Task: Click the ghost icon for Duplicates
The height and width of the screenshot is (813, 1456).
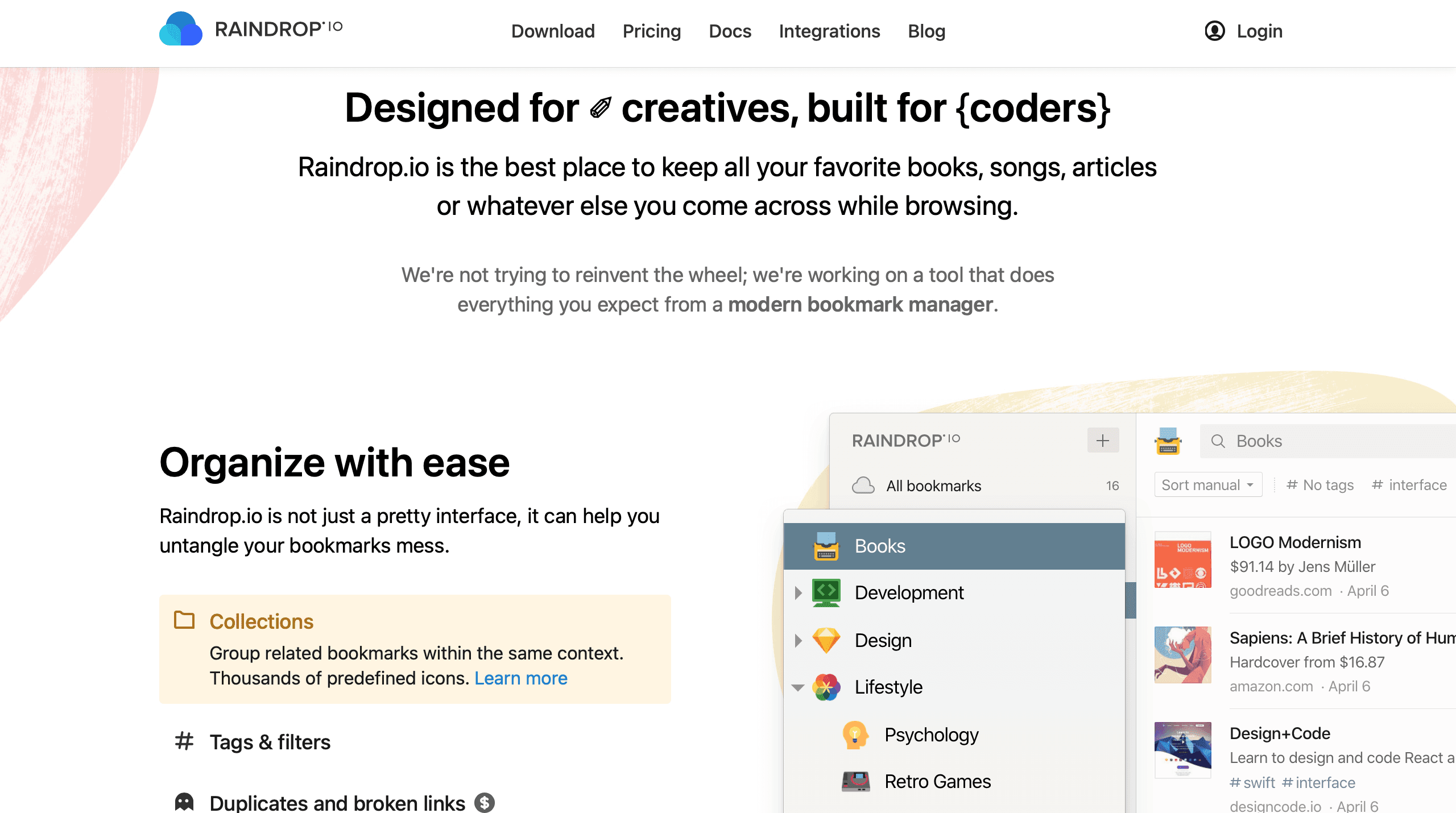Action: click(x=184, y=802)
